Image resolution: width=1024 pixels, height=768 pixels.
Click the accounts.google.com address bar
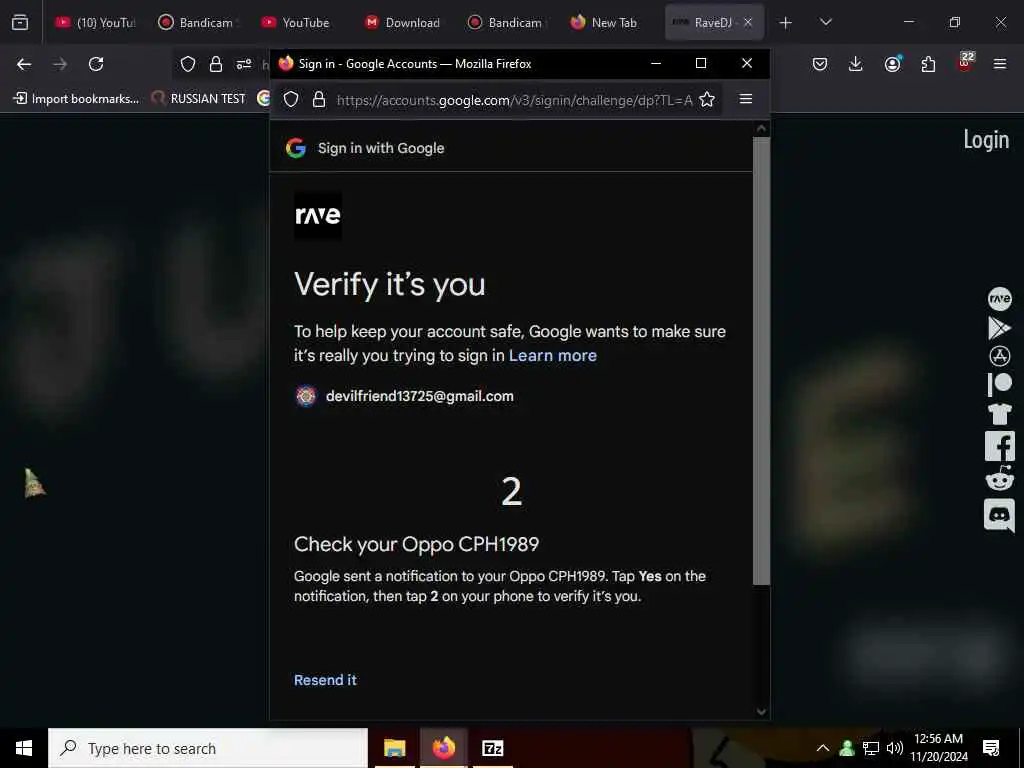click(514, 100)
